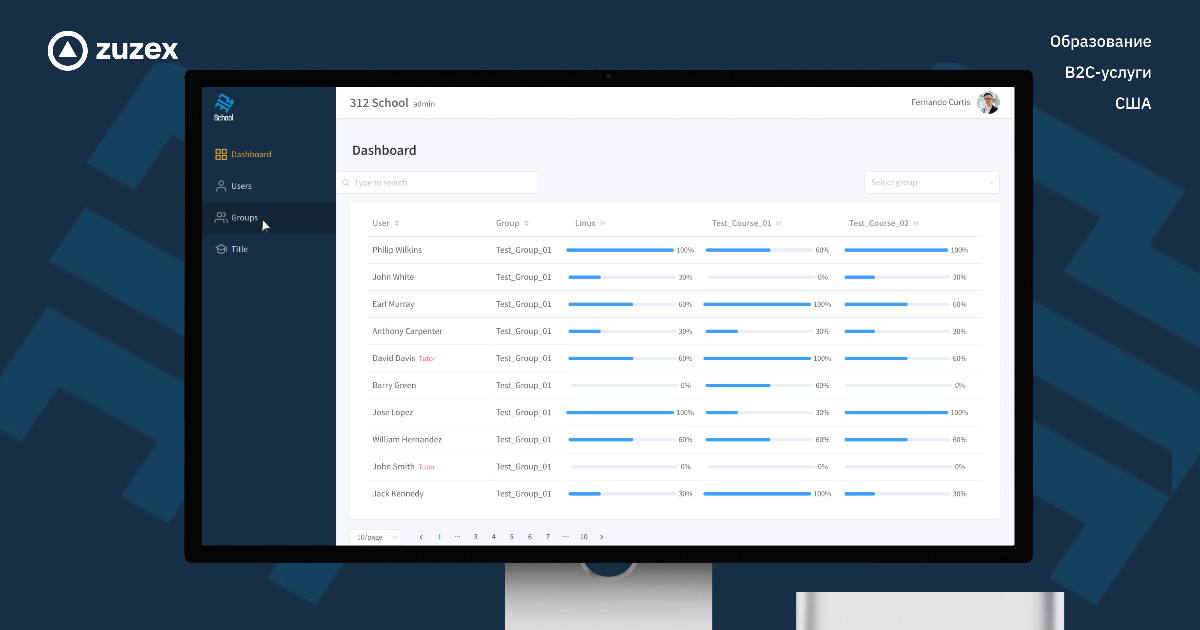The width and height of the screenshot is (1200, 630).
Task: Sort table by Group column
Action: click(526, 224)
